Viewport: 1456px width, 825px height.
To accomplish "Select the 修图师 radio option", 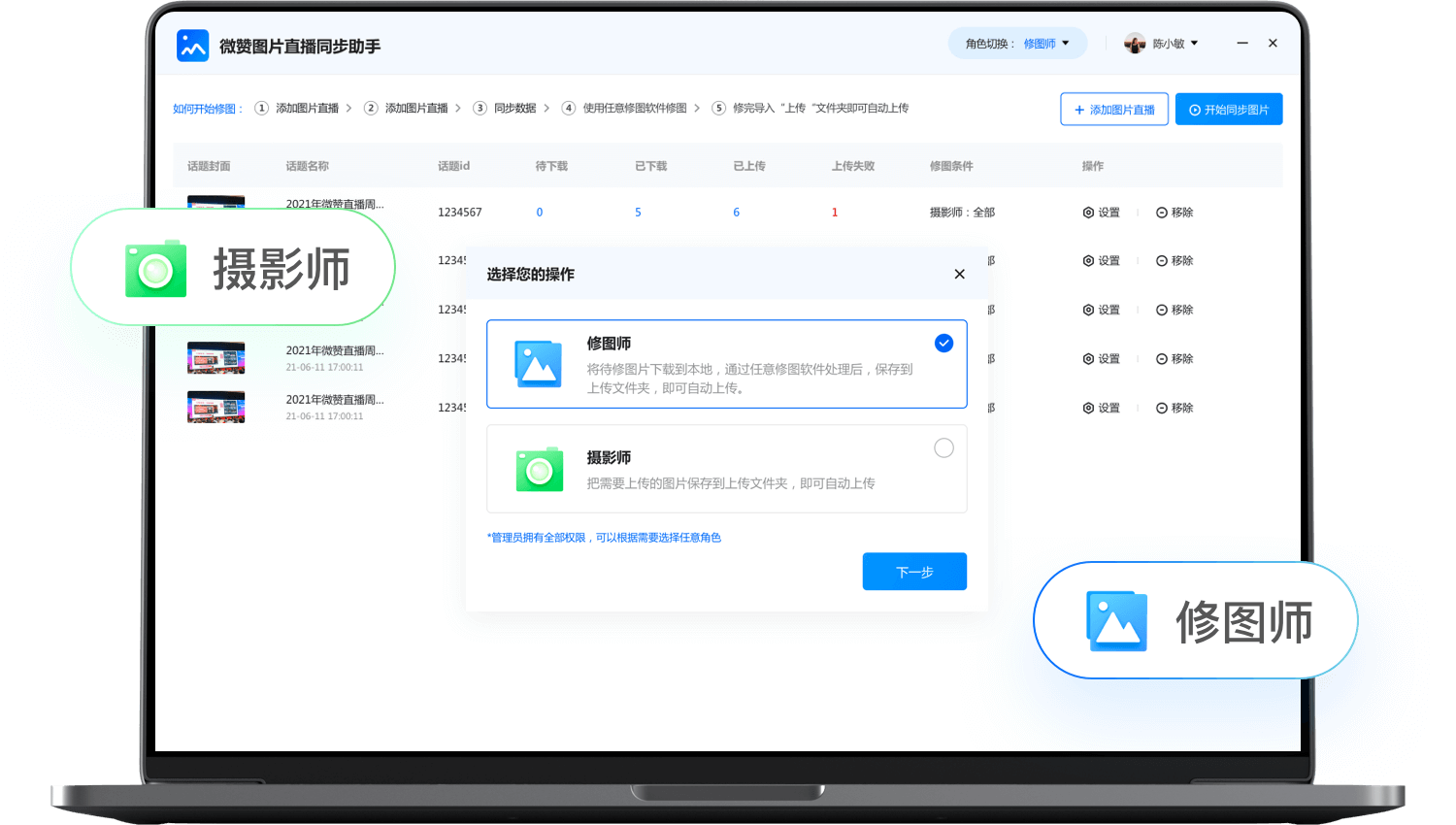I will [943, 344].
